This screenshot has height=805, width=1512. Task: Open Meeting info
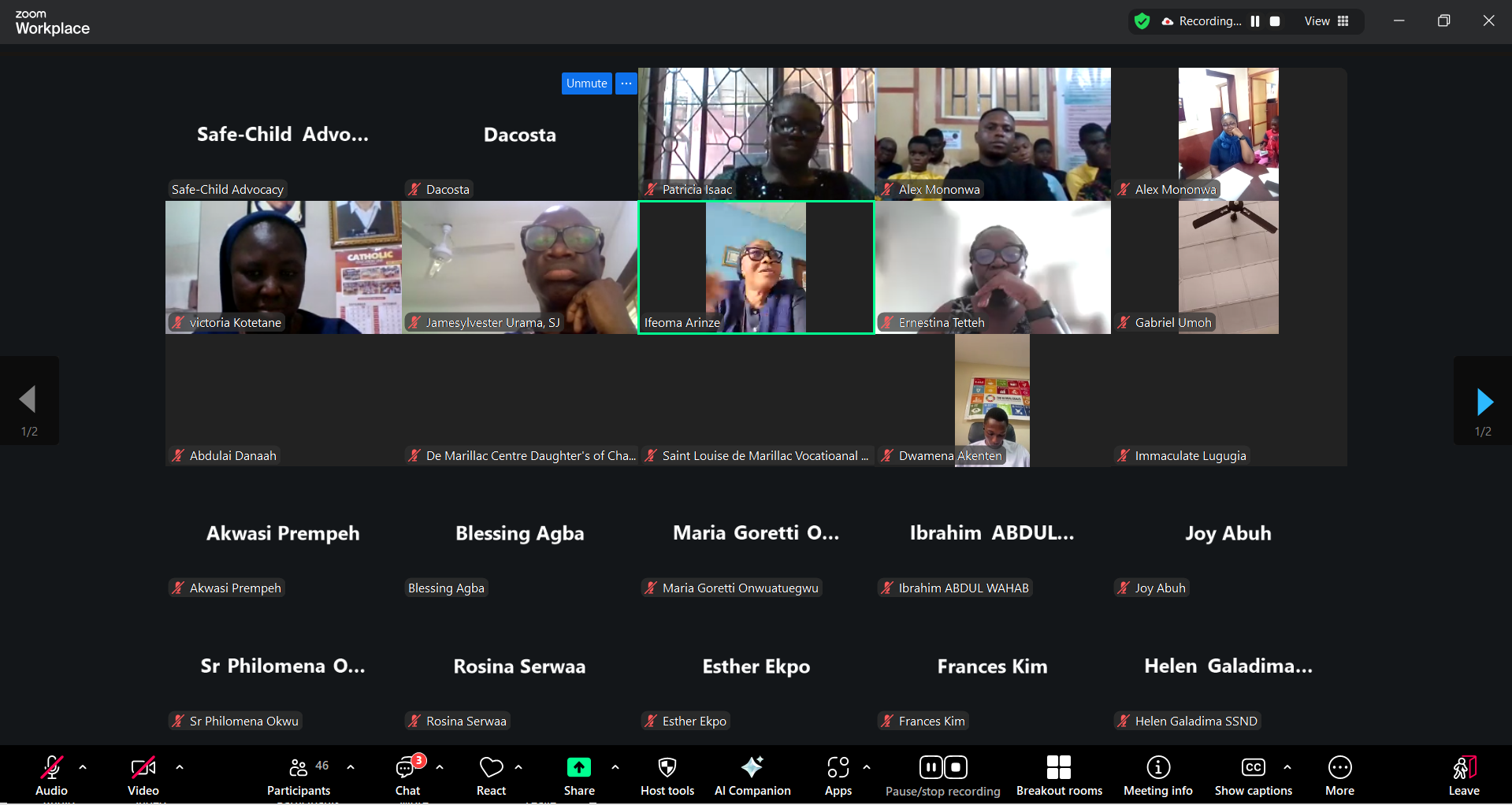click(1157, 775)
